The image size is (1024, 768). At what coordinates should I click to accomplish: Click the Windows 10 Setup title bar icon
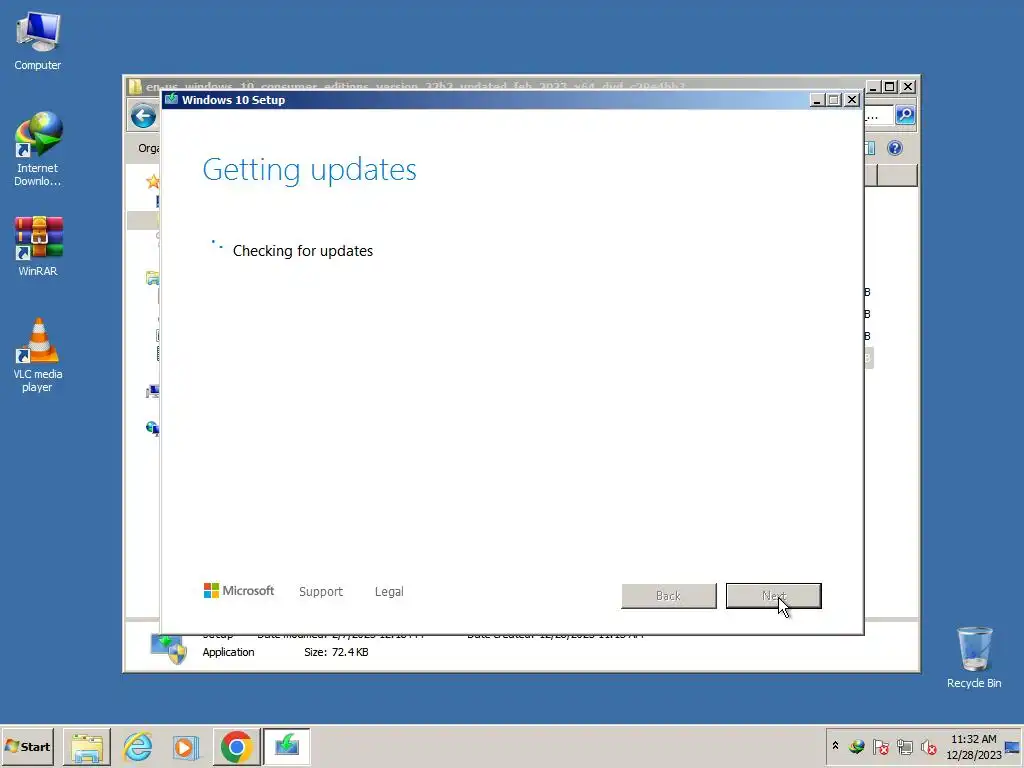point(172,99)
